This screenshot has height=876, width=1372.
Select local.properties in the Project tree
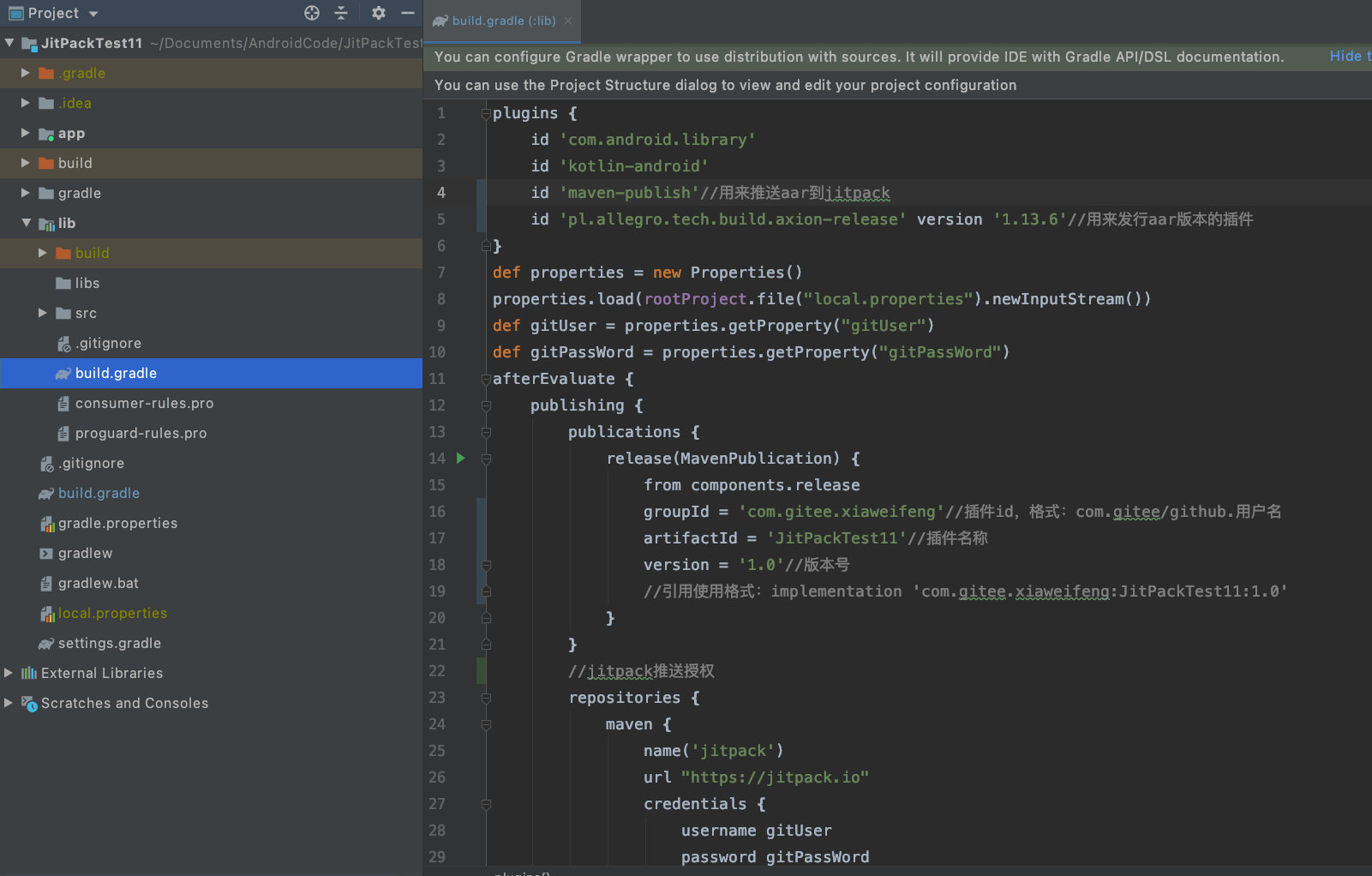(x=112, y=613)
